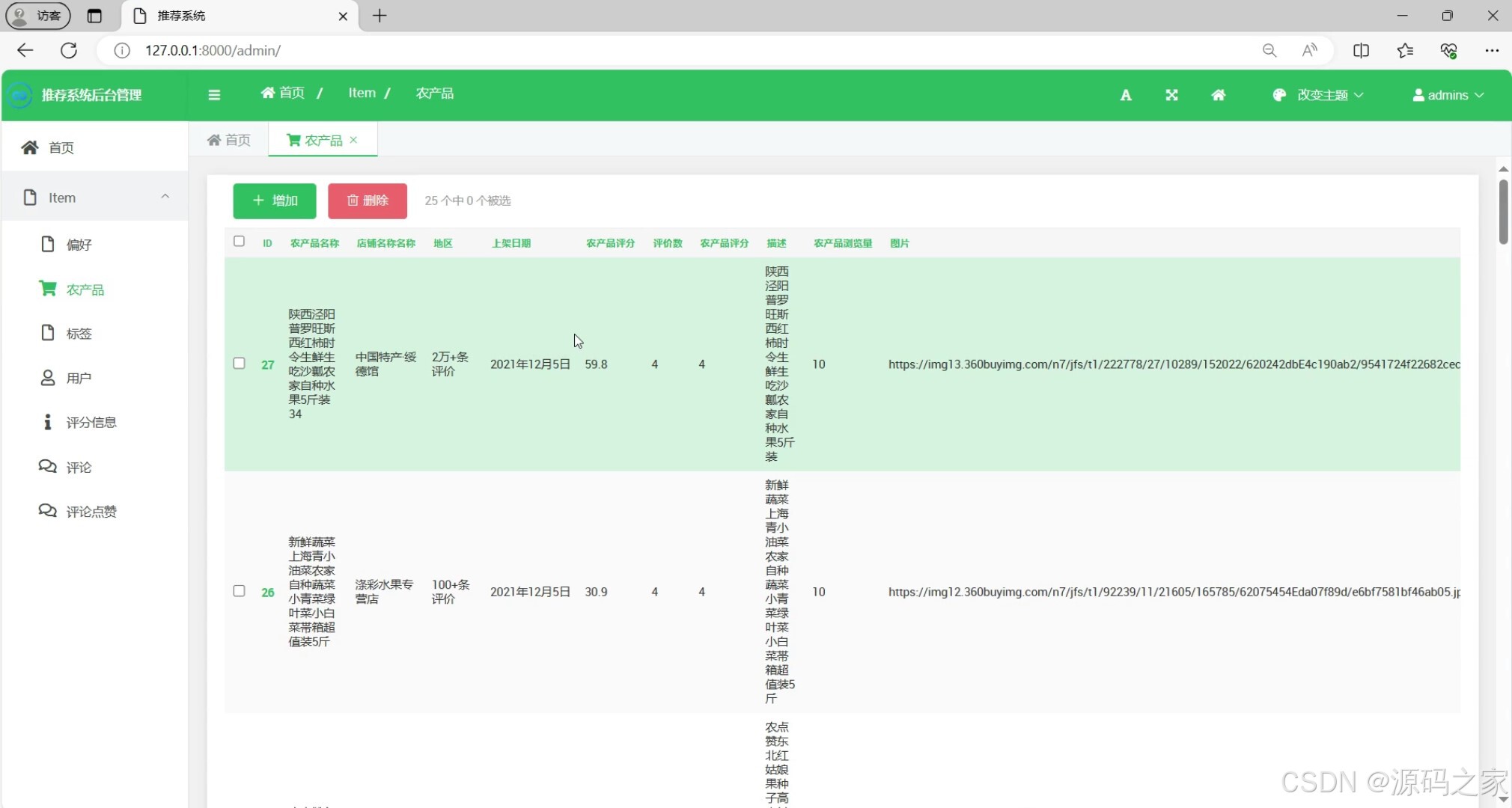Toggle the sidebar hamburger menu icon

click(214, 95)
